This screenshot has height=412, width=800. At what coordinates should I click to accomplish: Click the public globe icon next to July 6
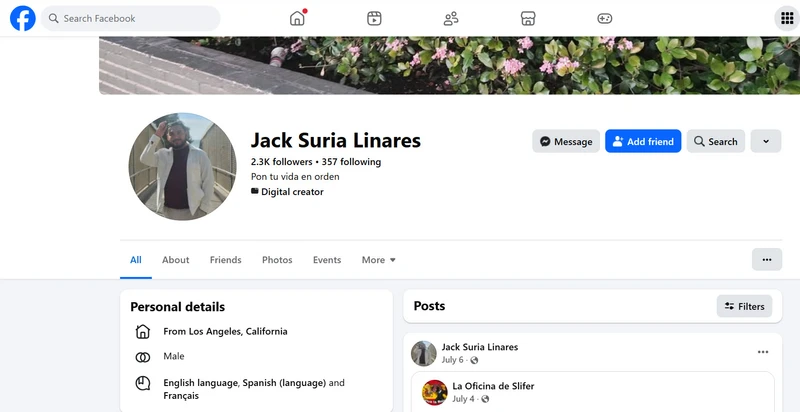click(474, 360)
